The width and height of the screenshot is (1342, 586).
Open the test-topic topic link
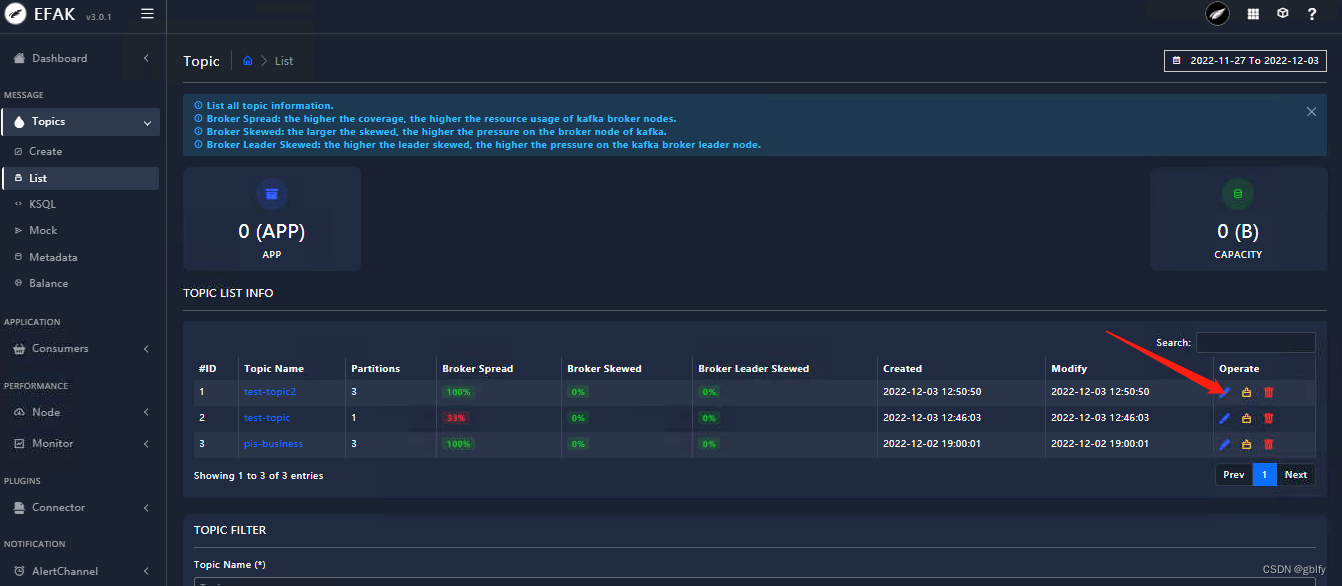267,418
